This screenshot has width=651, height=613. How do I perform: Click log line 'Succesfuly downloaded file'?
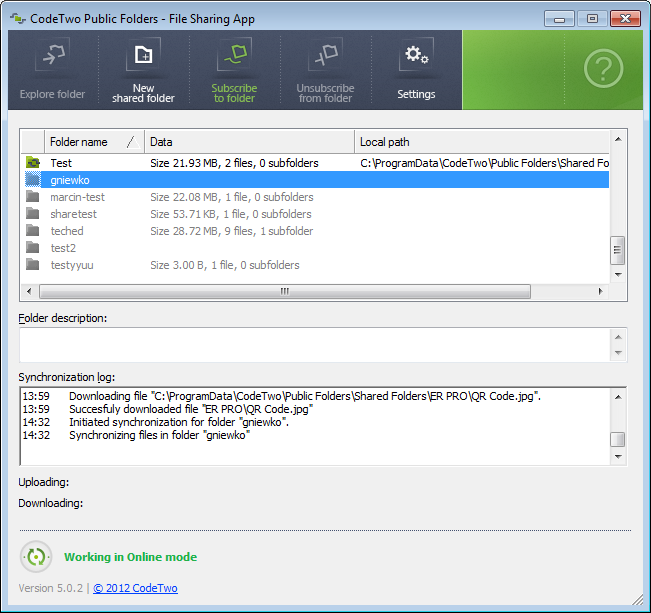[x=191, y=409]
